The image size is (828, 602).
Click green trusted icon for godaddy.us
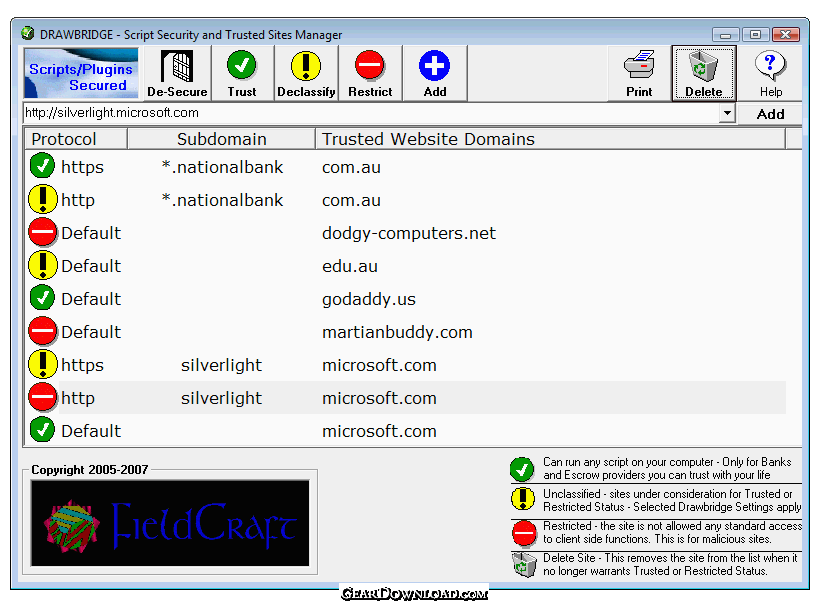click(42, 298)
